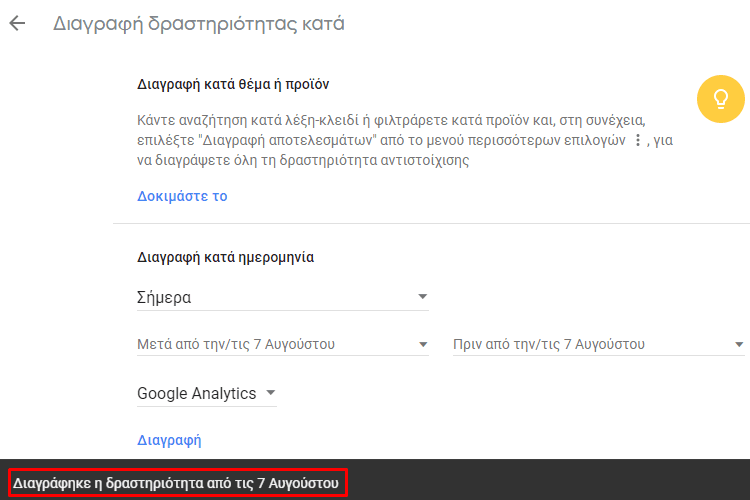Screen dimensions: 750x500
Task: Open 'Μετά από την/τις 7 Αυγούστου' date field
Action: pos(283,344)
